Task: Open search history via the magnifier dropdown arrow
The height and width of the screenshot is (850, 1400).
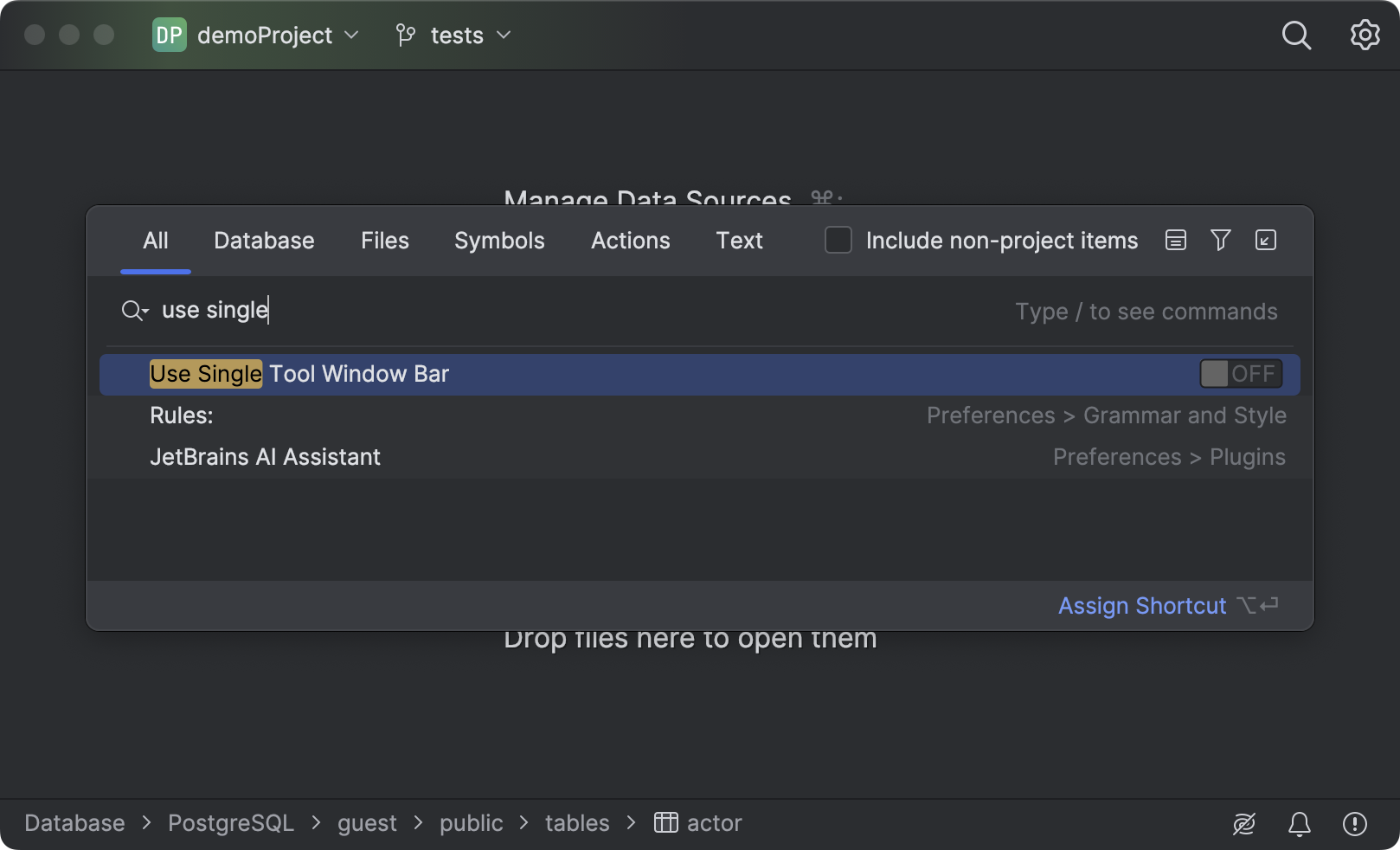Action: point(136,311)
